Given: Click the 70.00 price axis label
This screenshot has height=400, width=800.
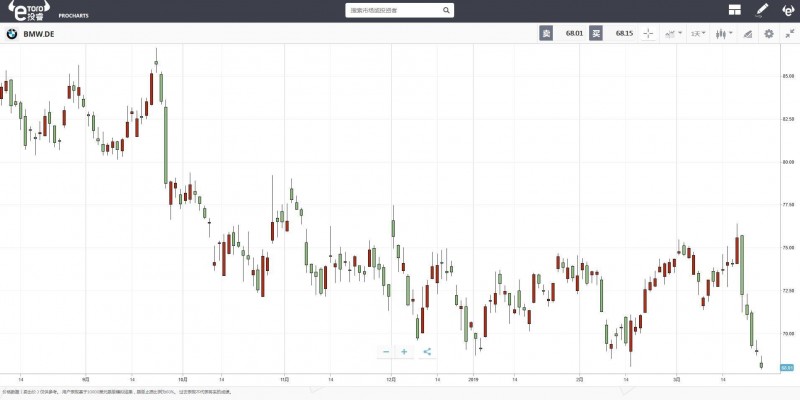Looking at the screenshot, I should coord(788,334).
